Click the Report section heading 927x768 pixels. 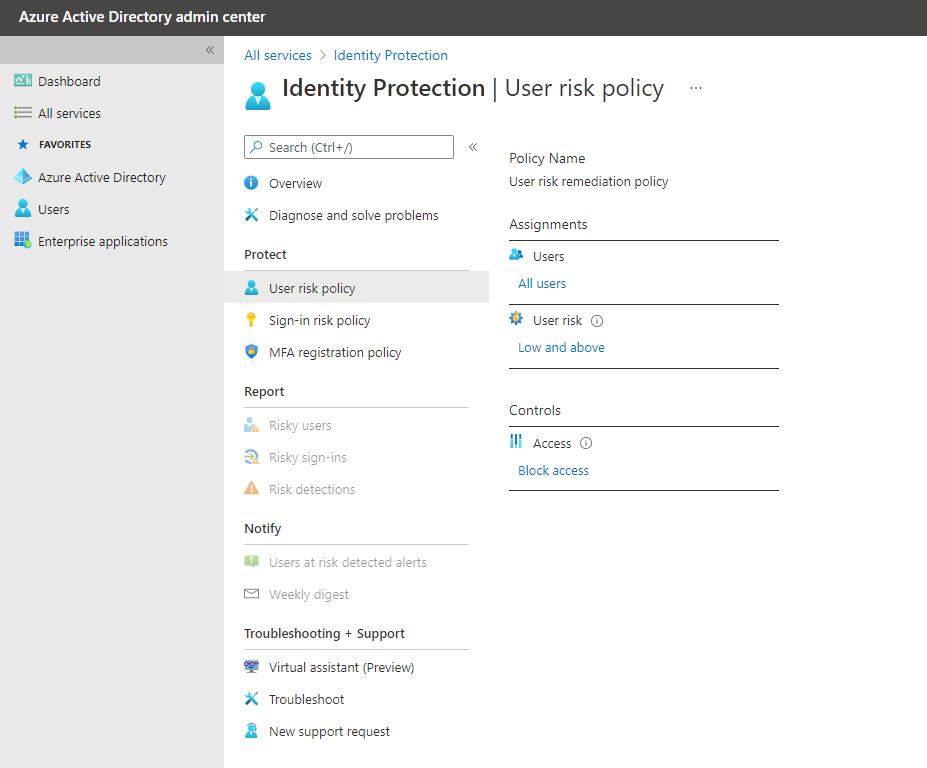(x=264, y=391)
